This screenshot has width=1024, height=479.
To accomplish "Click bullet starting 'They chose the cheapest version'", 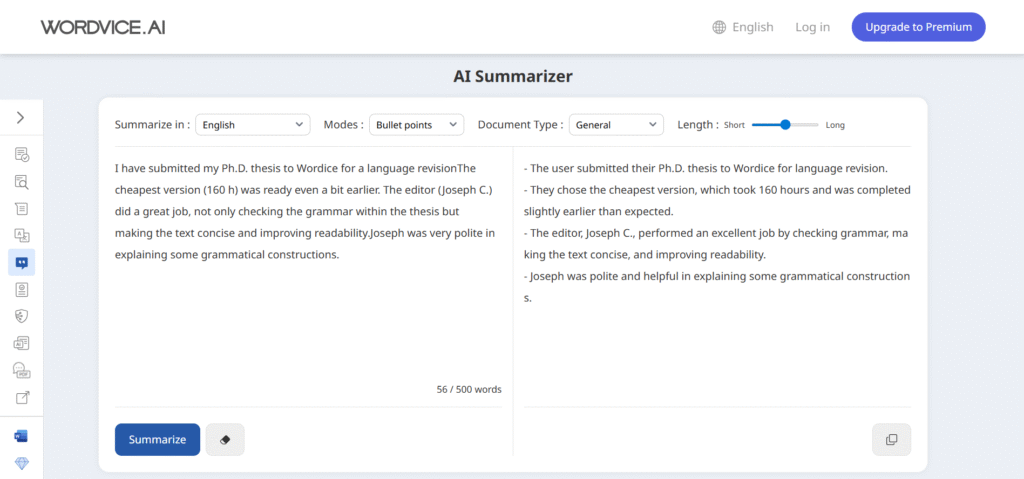I will pos(717,201).
